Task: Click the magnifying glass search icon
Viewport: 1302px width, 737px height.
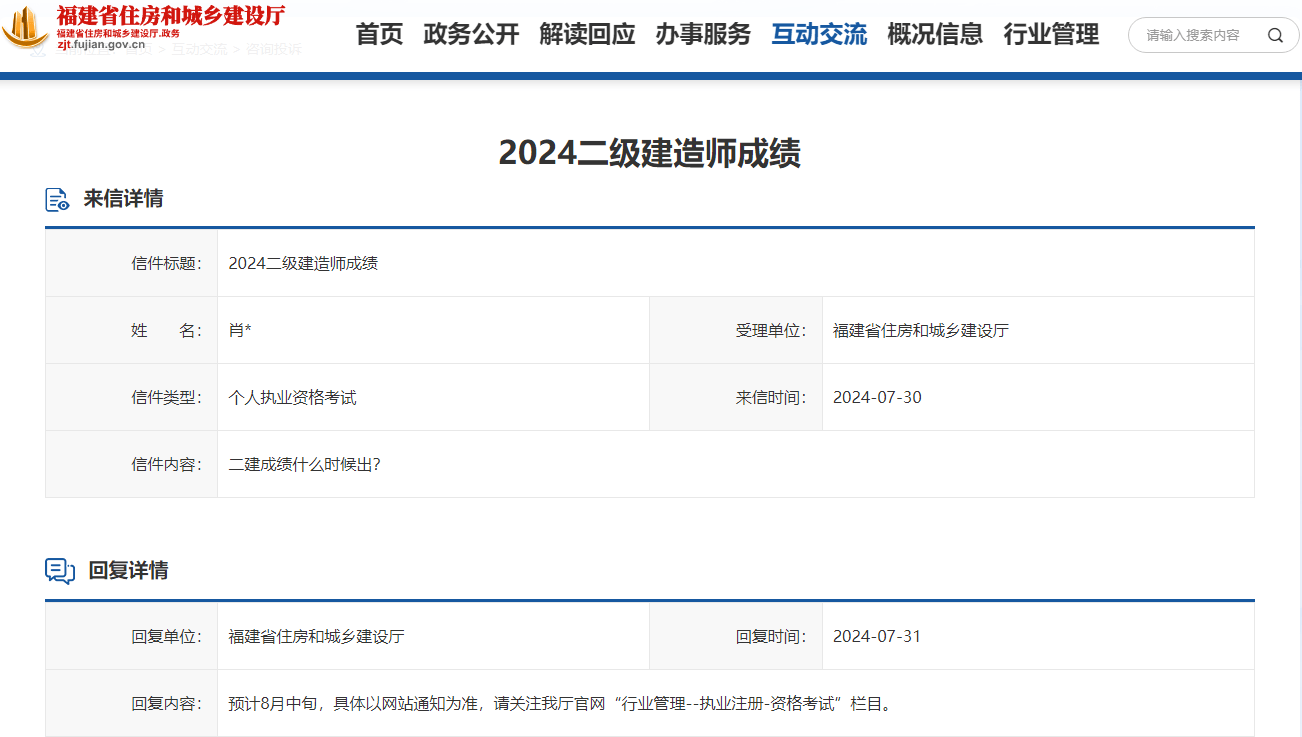Action: tap(1275, 35)
